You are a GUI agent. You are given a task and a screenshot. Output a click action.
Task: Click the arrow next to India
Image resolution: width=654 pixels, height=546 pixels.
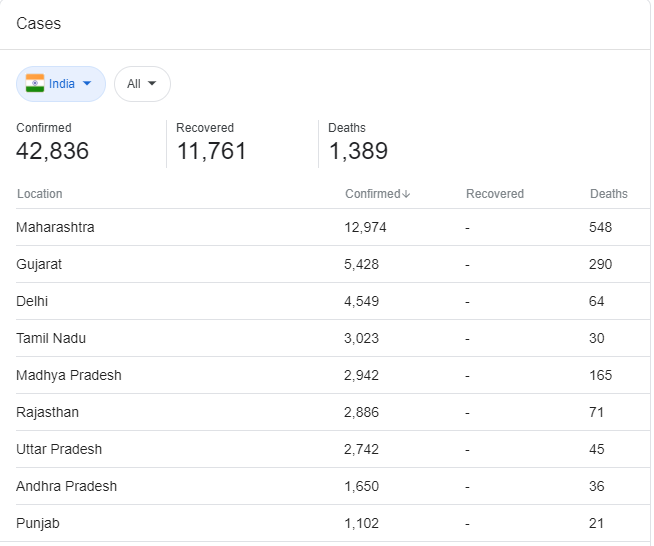click(x=87, y=83)
